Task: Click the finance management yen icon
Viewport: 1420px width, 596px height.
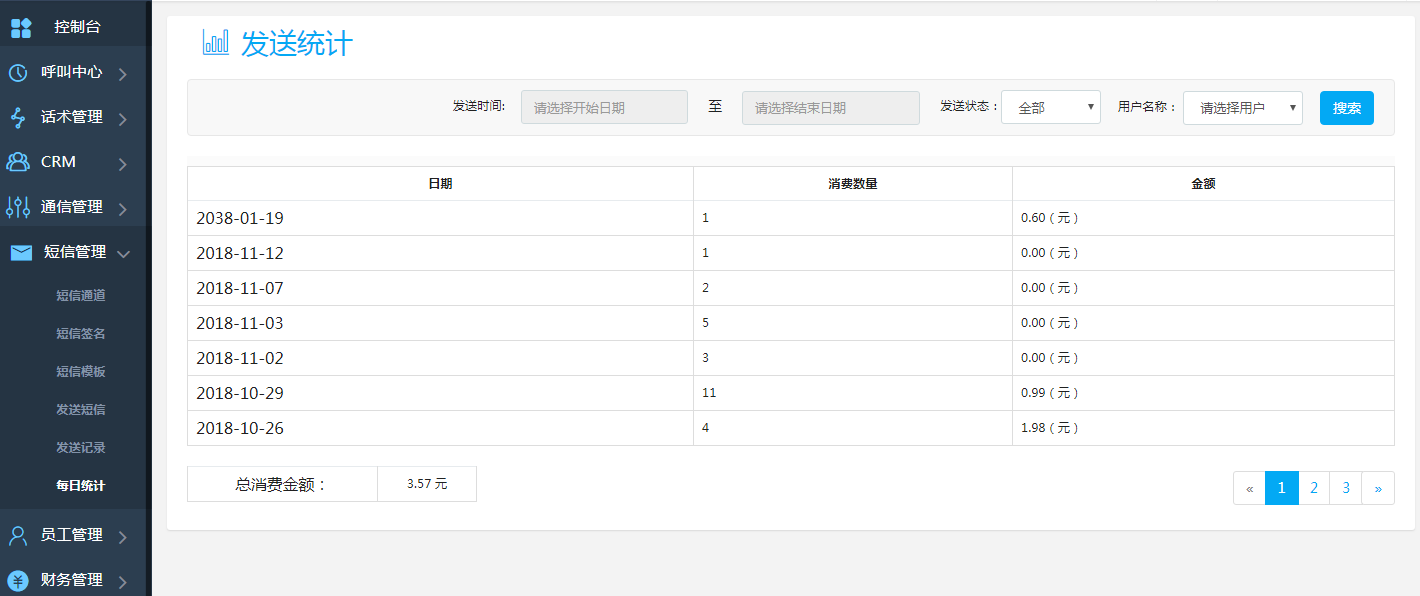Action: point(18,580)
